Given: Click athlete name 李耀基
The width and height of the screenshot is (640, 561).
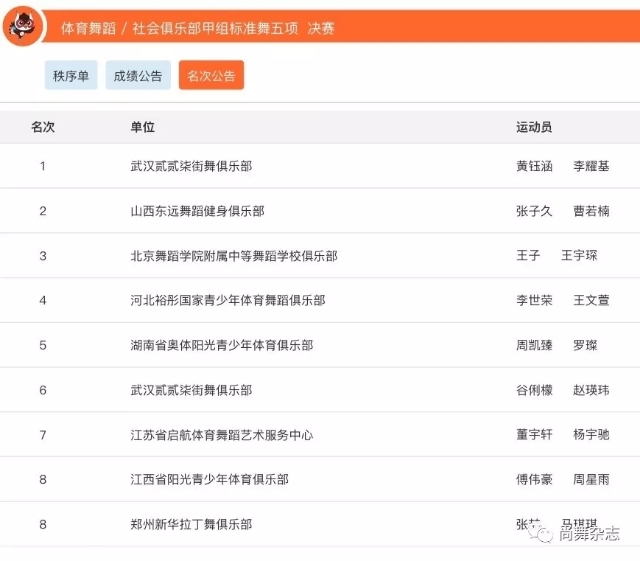Looking at the screenshot, I should pyautogui.click(x=591, y=166).
